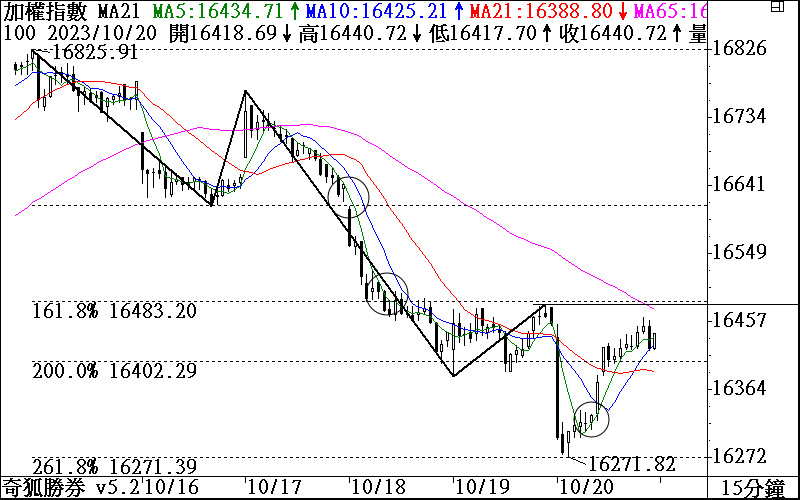Click the 10/17 date axis label

pyautogui.click(x=274, y=488)
